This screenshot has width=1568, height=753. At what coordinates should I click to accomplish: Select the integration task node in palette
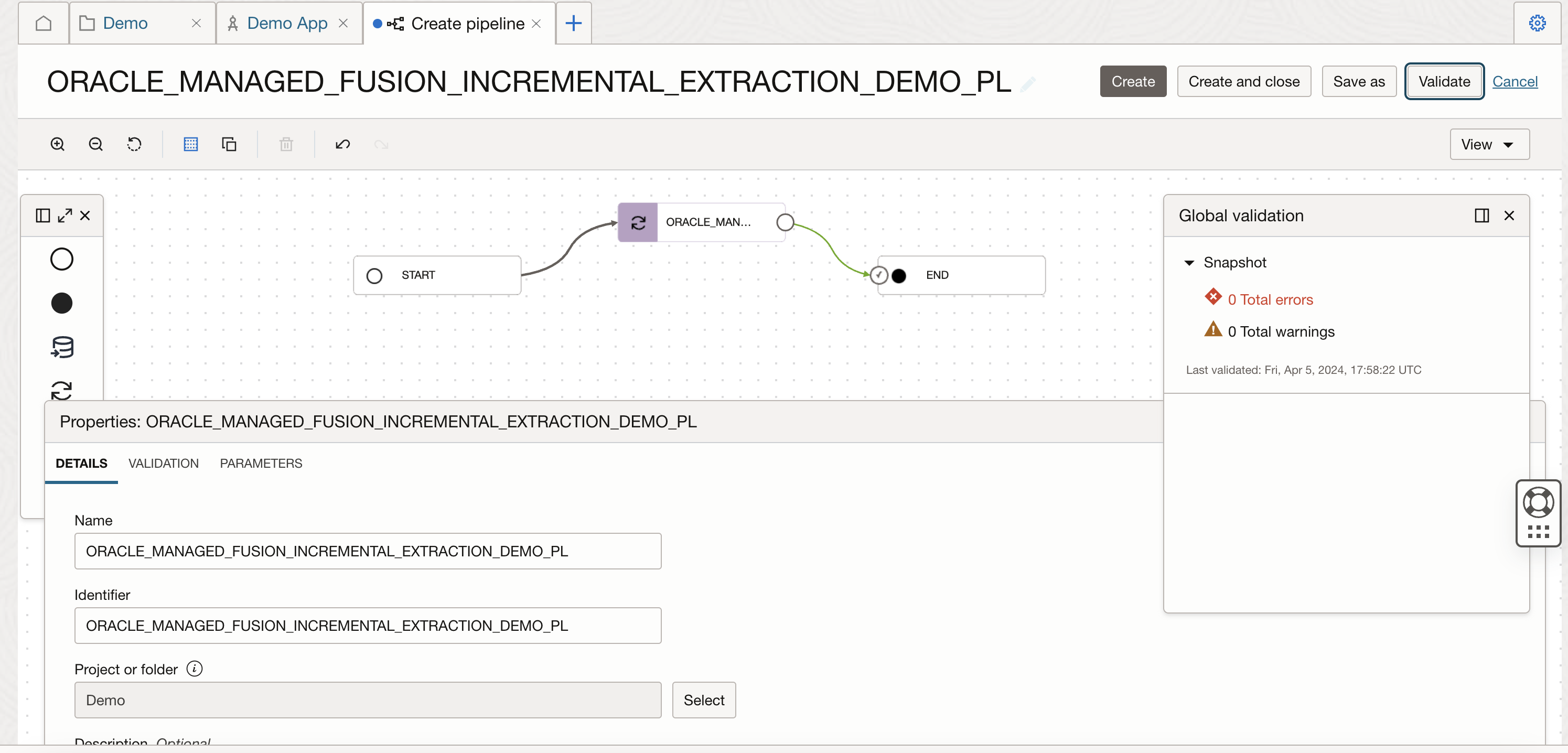(61, 391)
